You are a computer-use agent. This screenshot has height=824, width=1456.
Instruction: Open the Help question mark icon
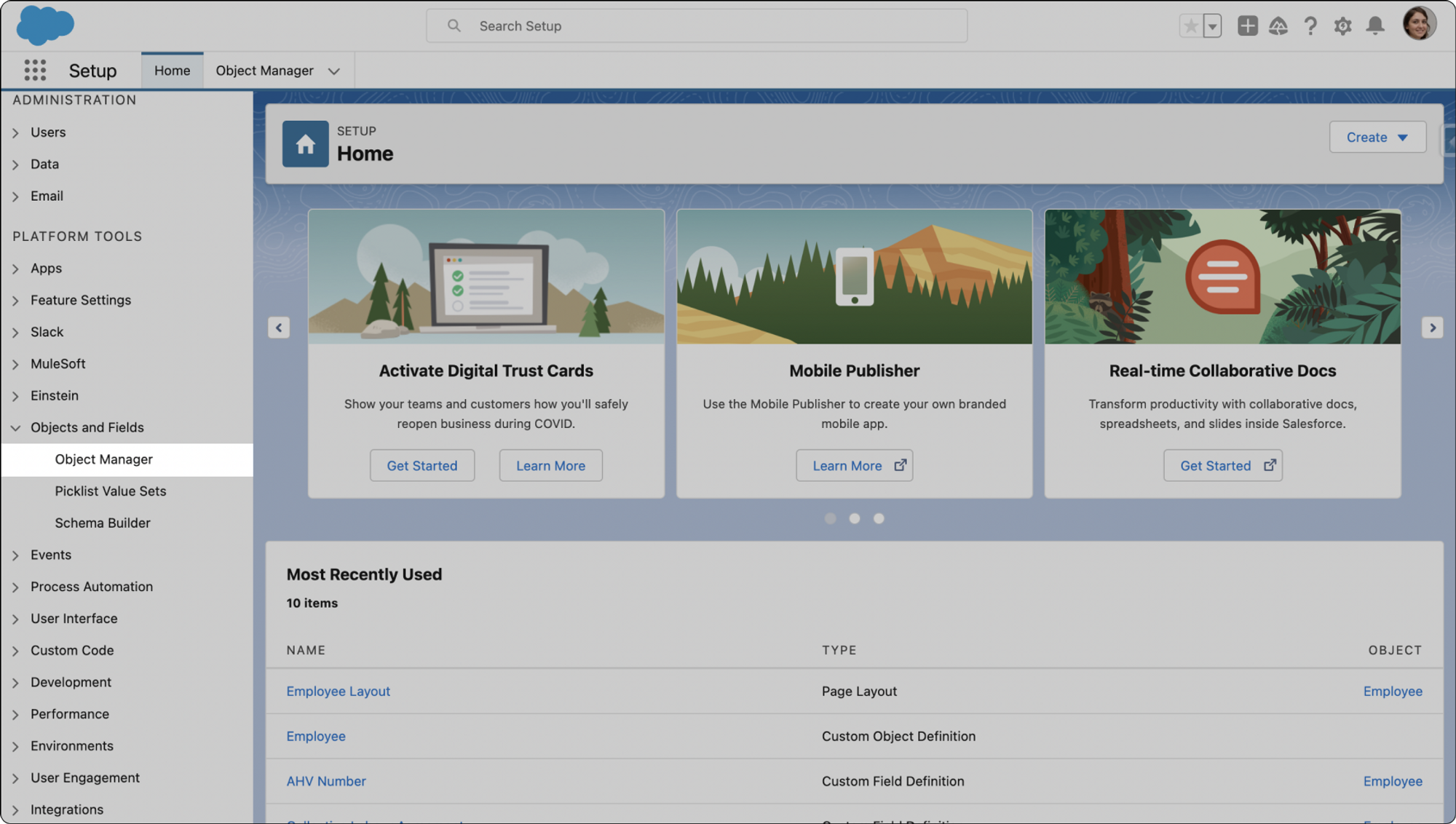tap(1310, 26)
